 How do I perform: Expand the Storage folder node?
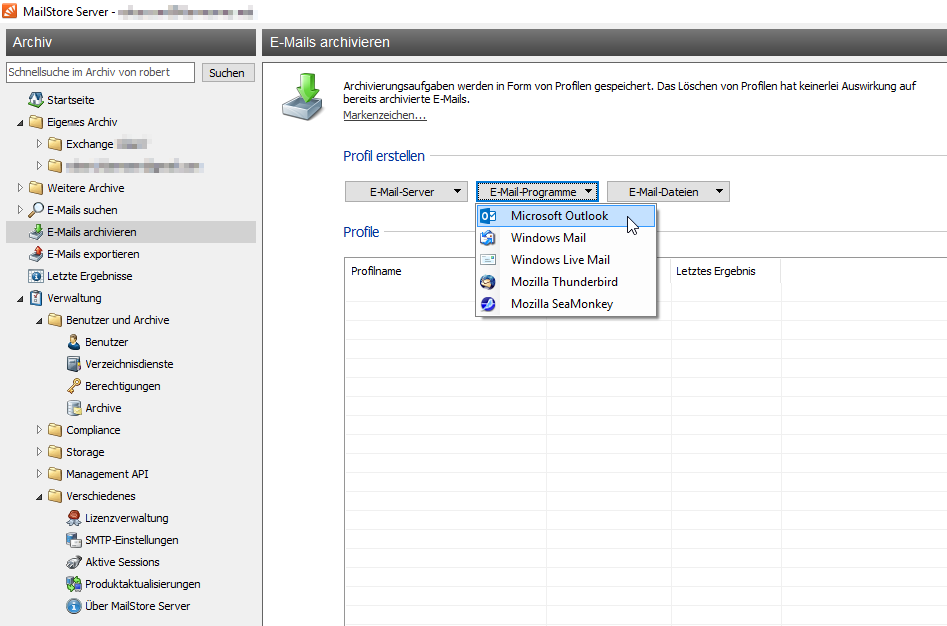(x=39, y=452)
